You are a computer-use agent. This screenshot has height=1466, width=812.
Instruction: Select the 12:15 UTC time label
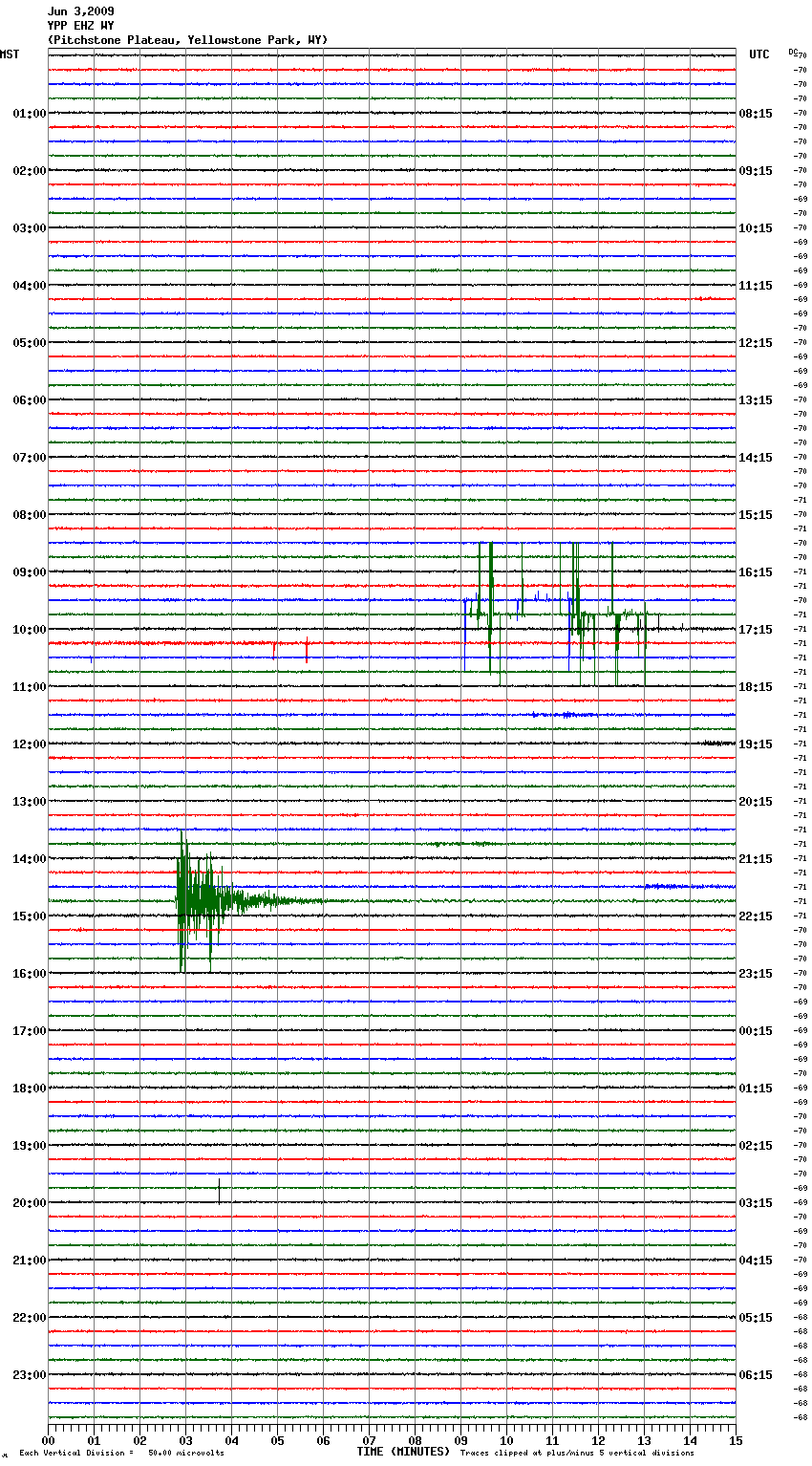point(756,343)
